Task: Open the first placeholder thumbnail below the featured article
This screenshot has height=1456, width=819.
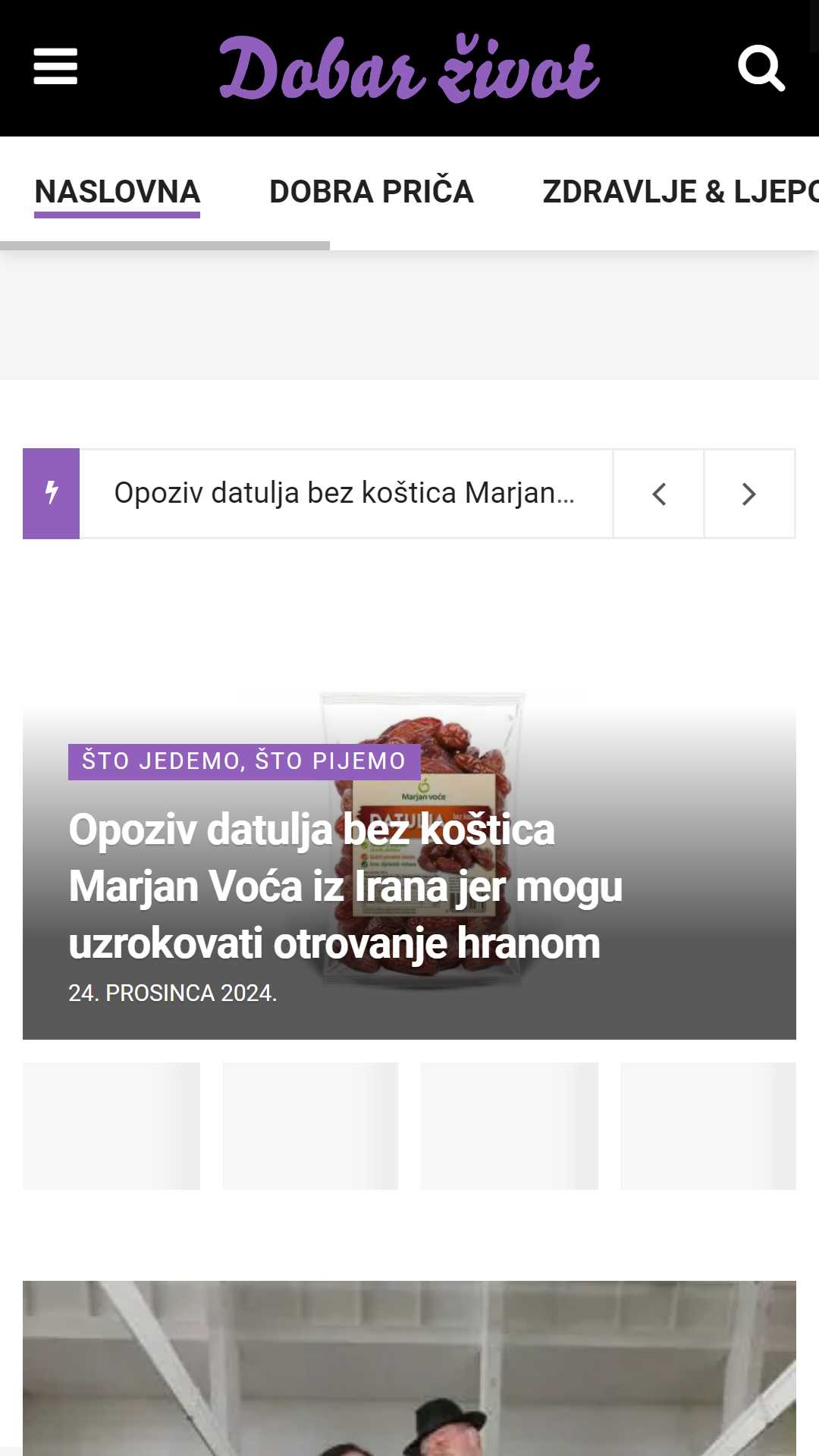Action: 111,1126
